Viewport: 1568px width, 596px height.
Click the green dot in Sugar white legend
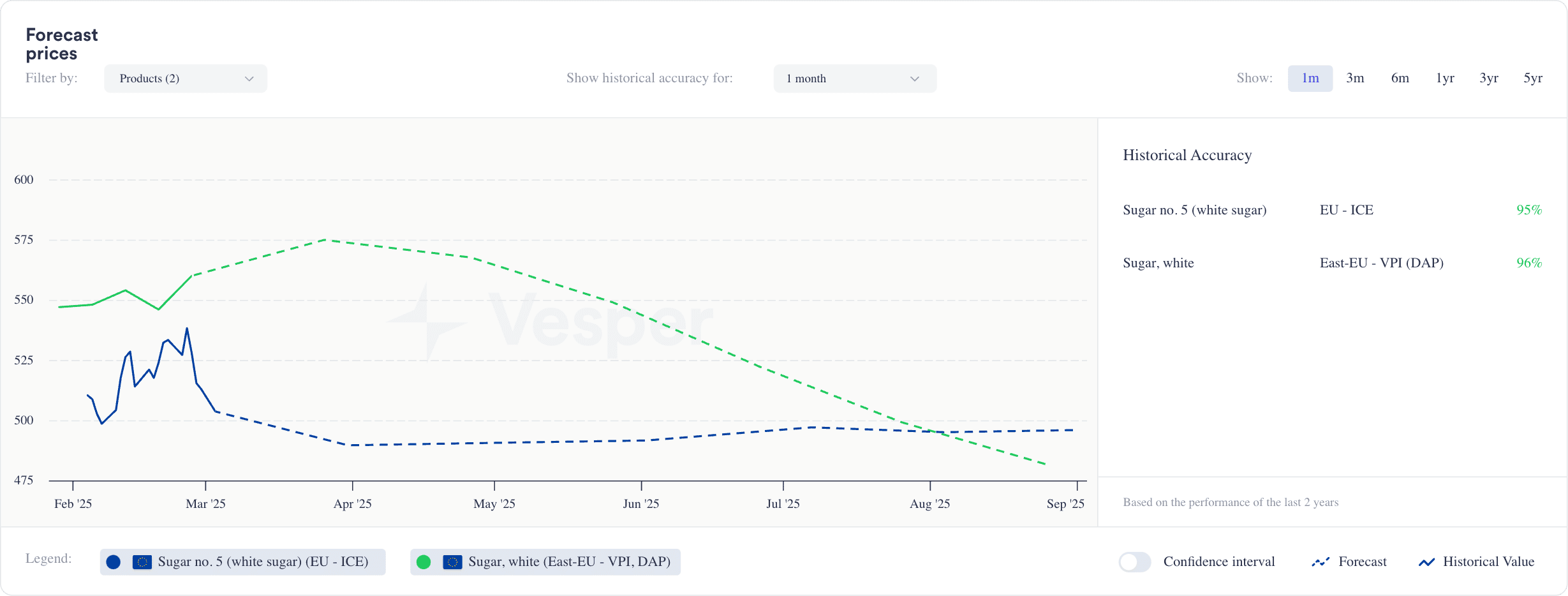(x=424, y=562)
